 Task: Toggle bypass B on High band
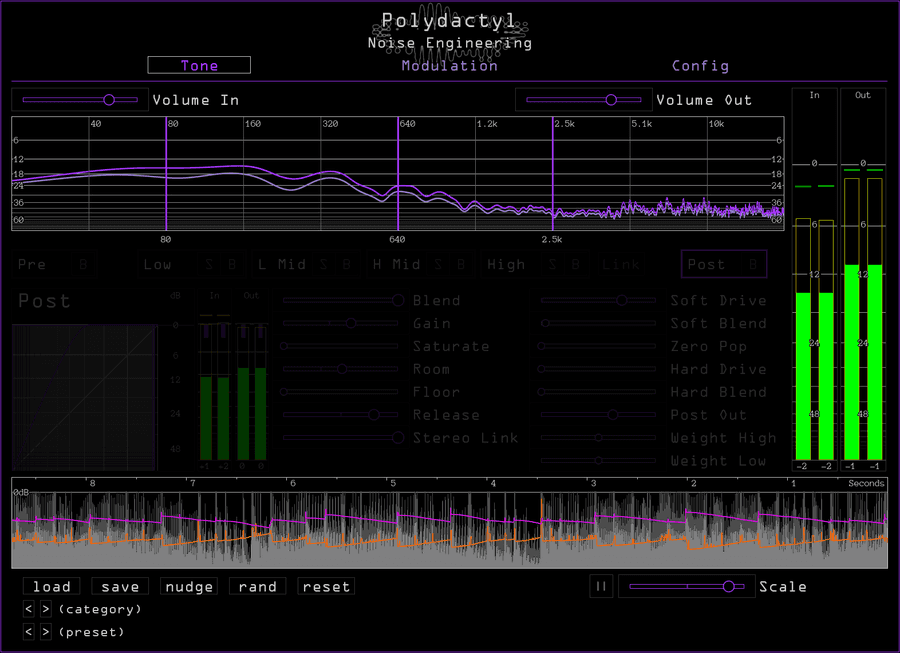[575, 265]
